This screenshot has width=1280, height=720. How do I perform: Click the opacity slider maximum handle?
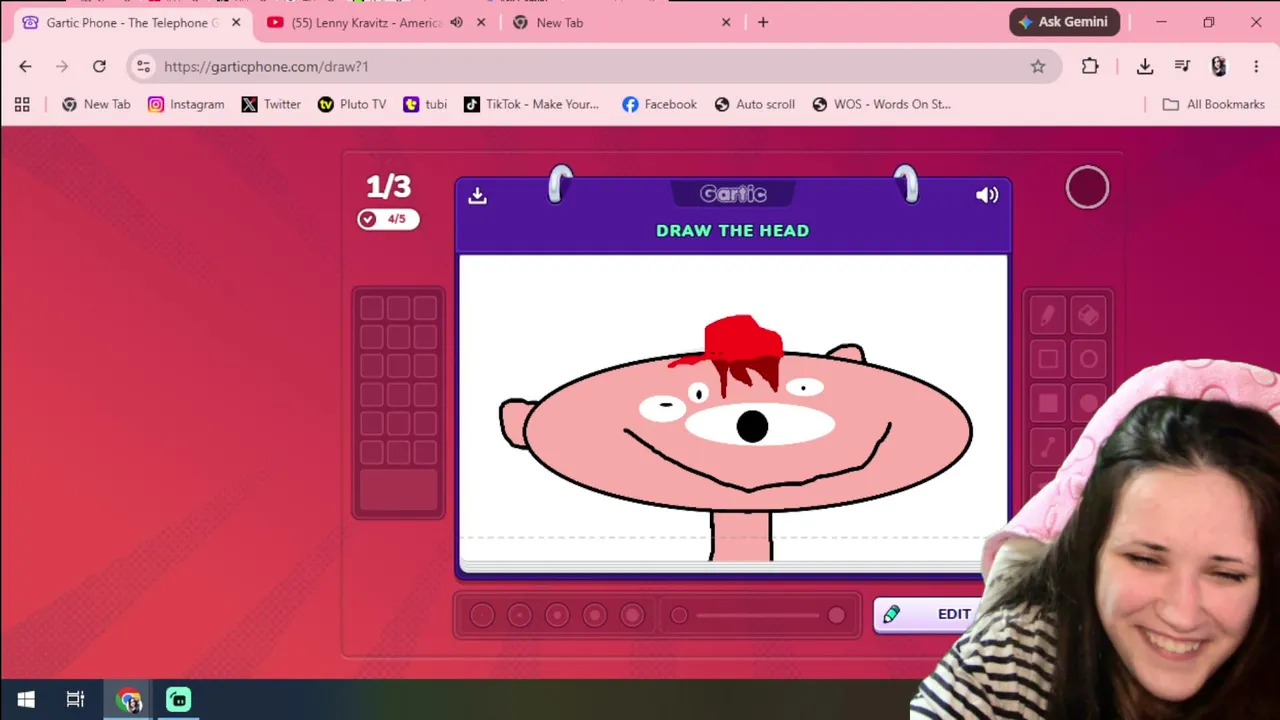837,616
